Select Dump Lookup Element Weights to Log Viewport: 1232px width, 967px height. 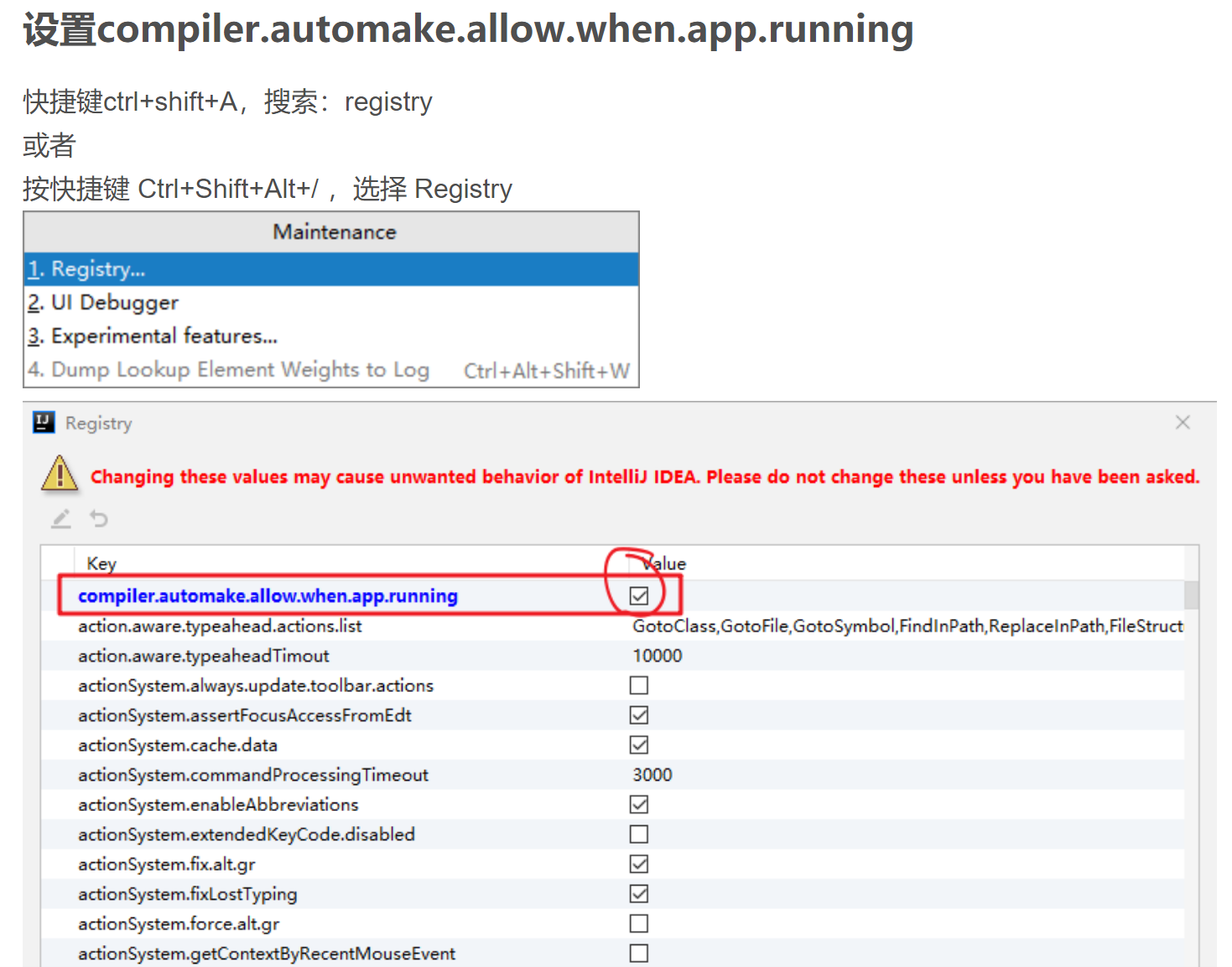(331, 370)
